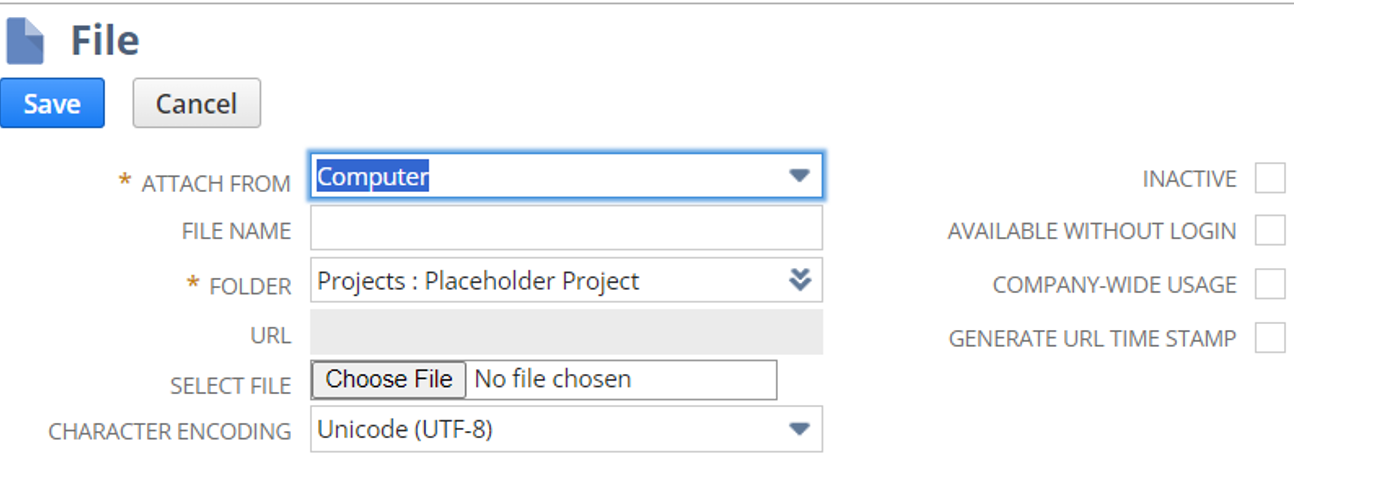Save the file record
Screen dimensions: 1382x498
[52, 104]
